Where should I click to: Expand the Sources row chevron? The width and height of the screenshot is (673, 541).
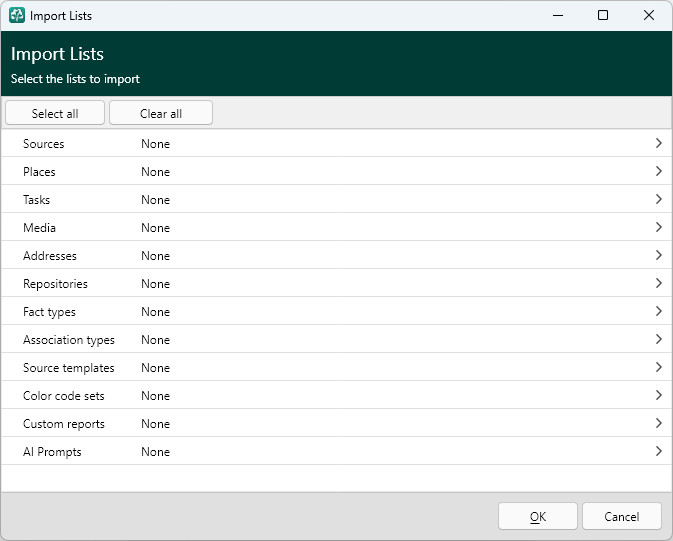coord(659,143)
